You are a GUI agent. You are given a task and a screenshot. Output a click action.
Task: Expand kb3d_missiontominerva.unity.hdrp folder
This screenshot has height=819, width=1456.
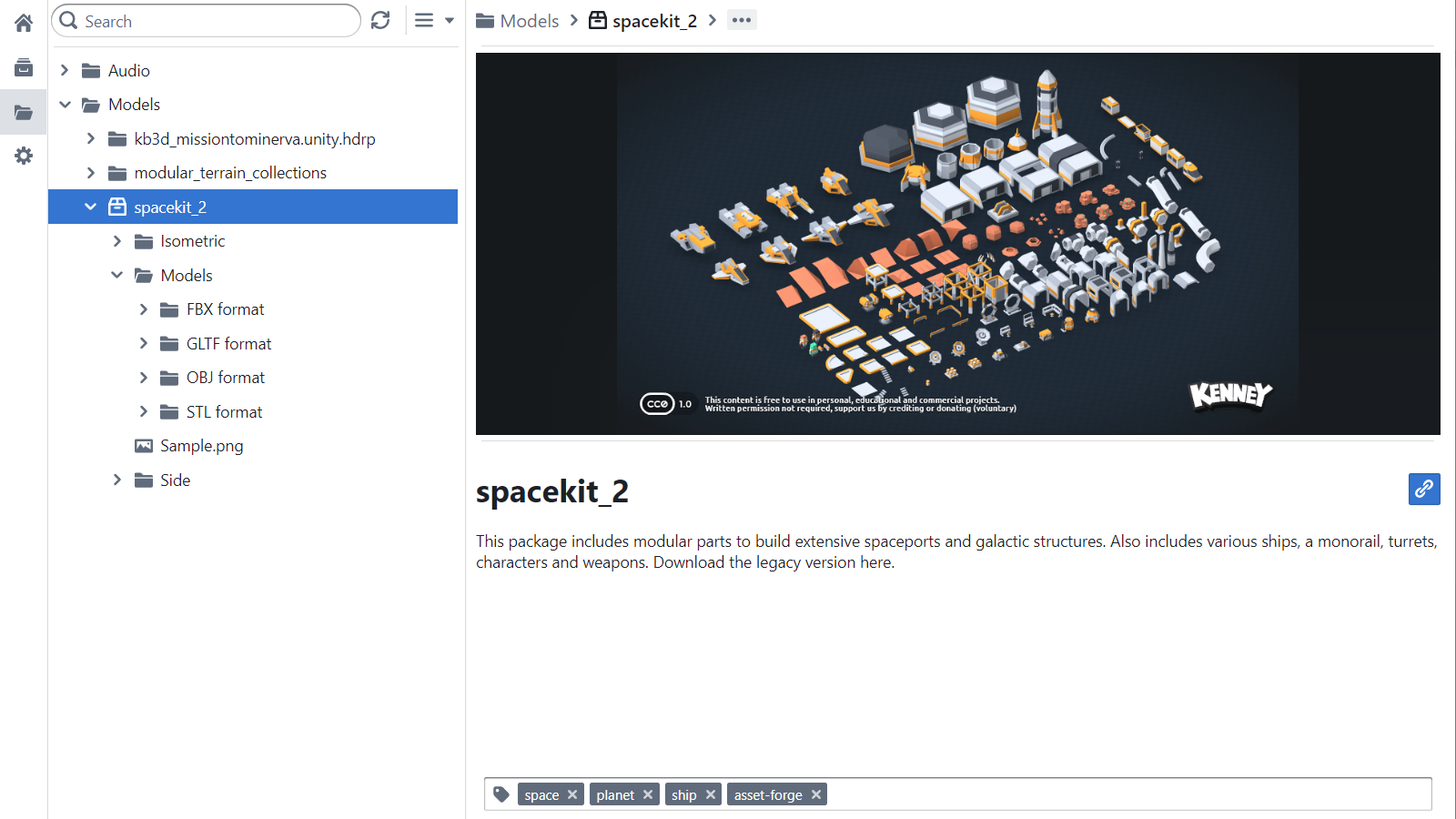(90, 138)
